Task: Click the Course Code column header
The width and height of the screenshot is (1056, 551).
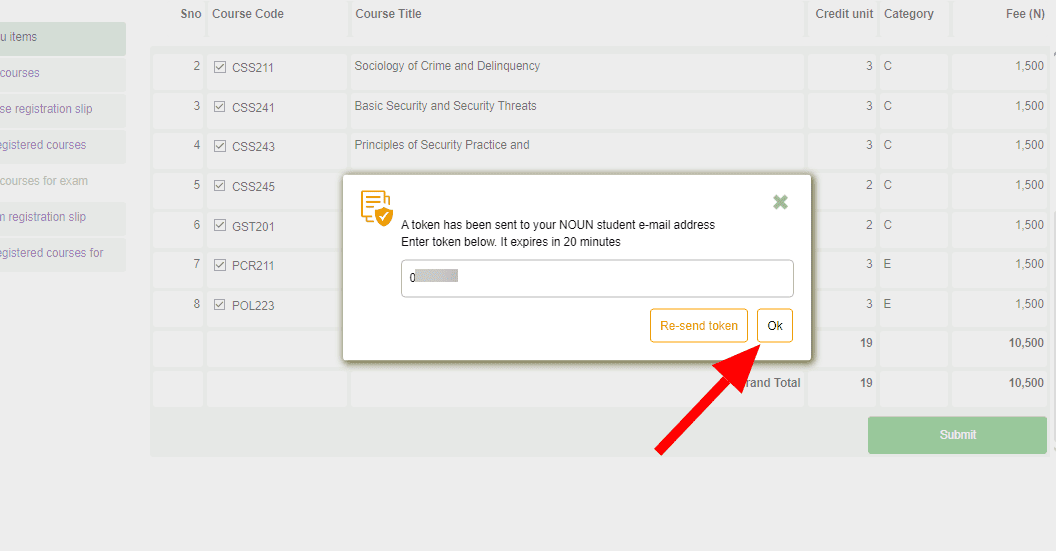Action: tap(248, 13)
